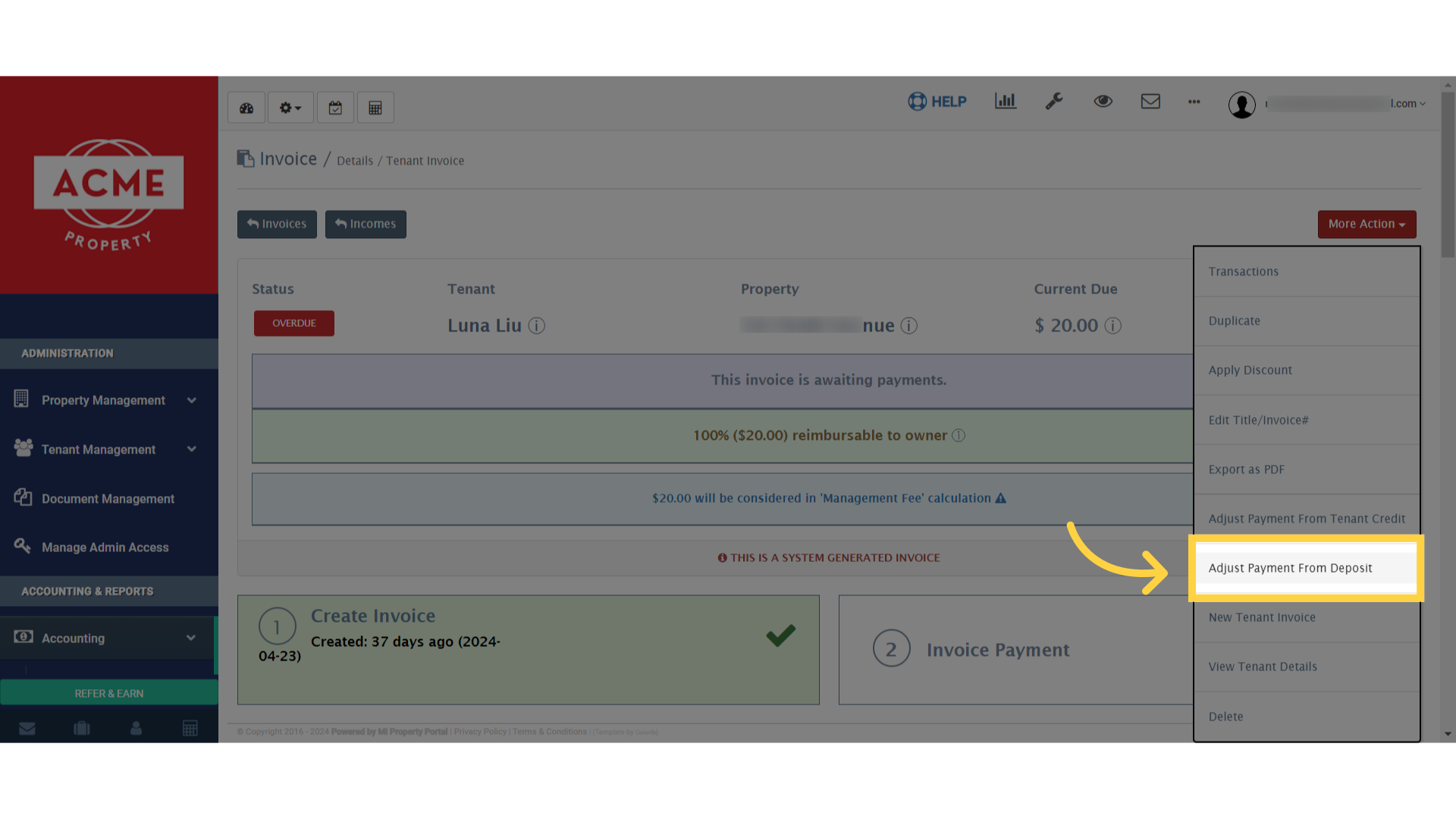
Task: Open the reports chart icon near HELP
Action: pyautogui.click(x=1005, y=101)
